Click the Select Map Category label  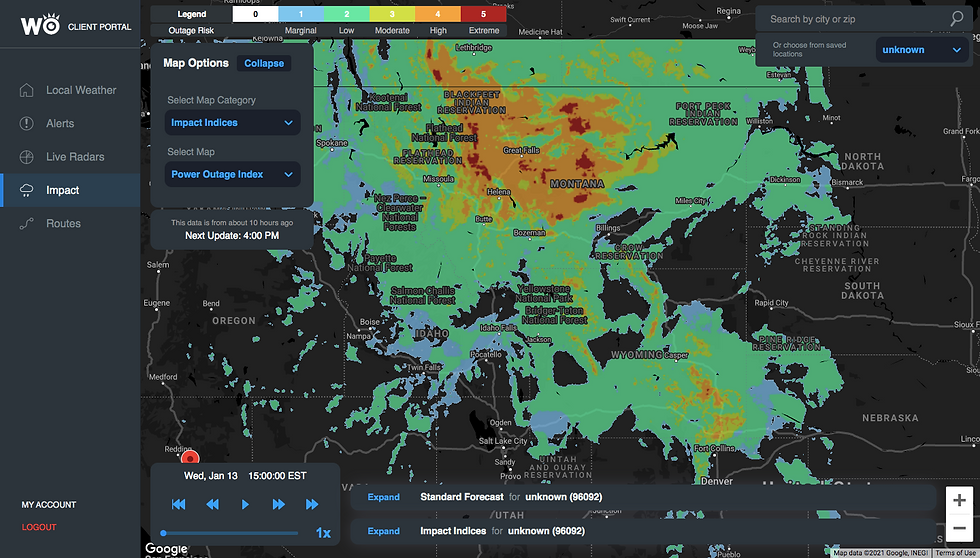211,100
